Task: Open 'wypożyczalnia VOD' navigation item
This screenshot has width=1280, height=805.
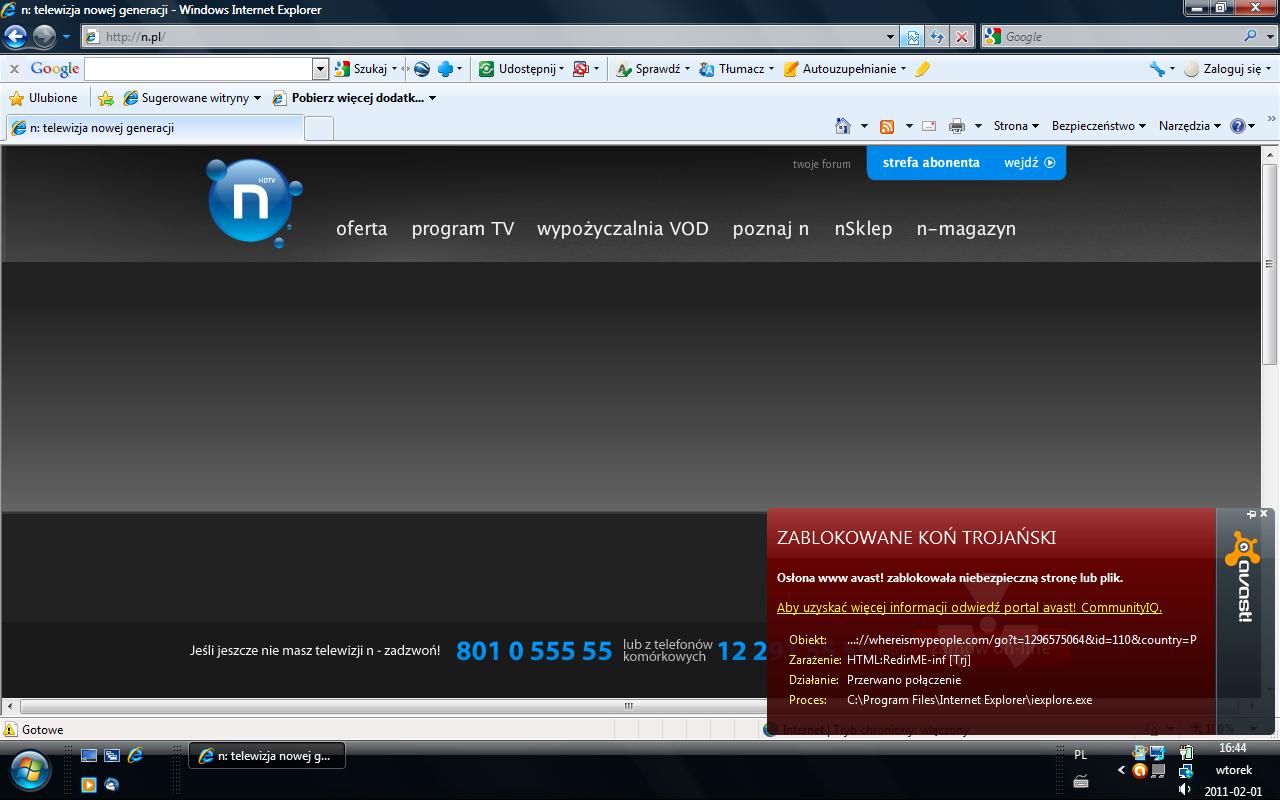Action: tap(623, 229)
